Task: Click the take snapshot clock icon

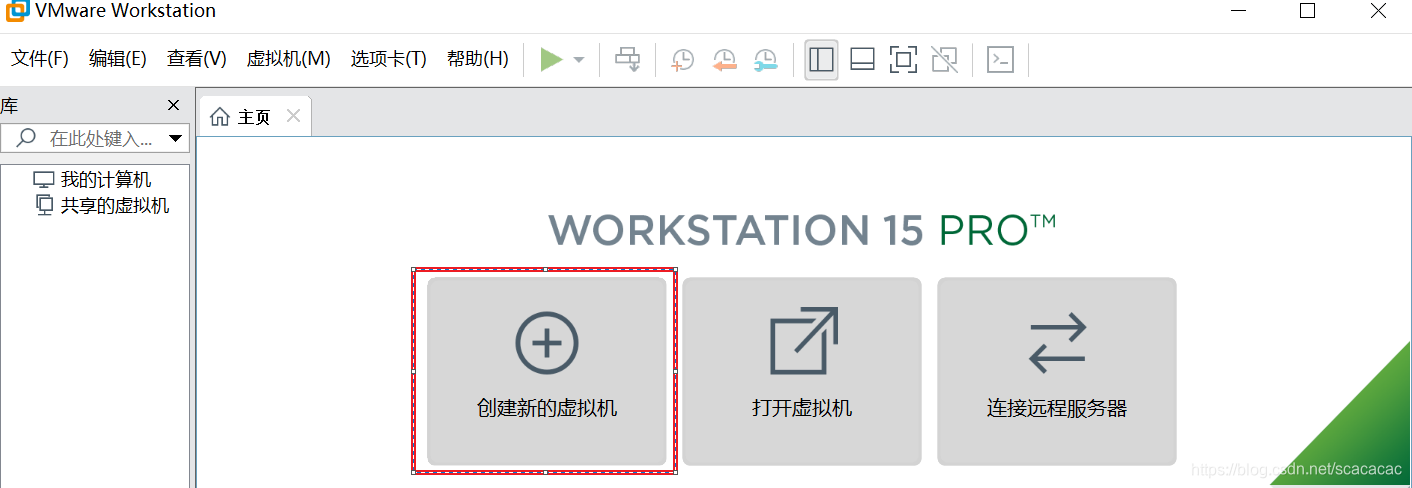Action: click(x=682, y=60)
